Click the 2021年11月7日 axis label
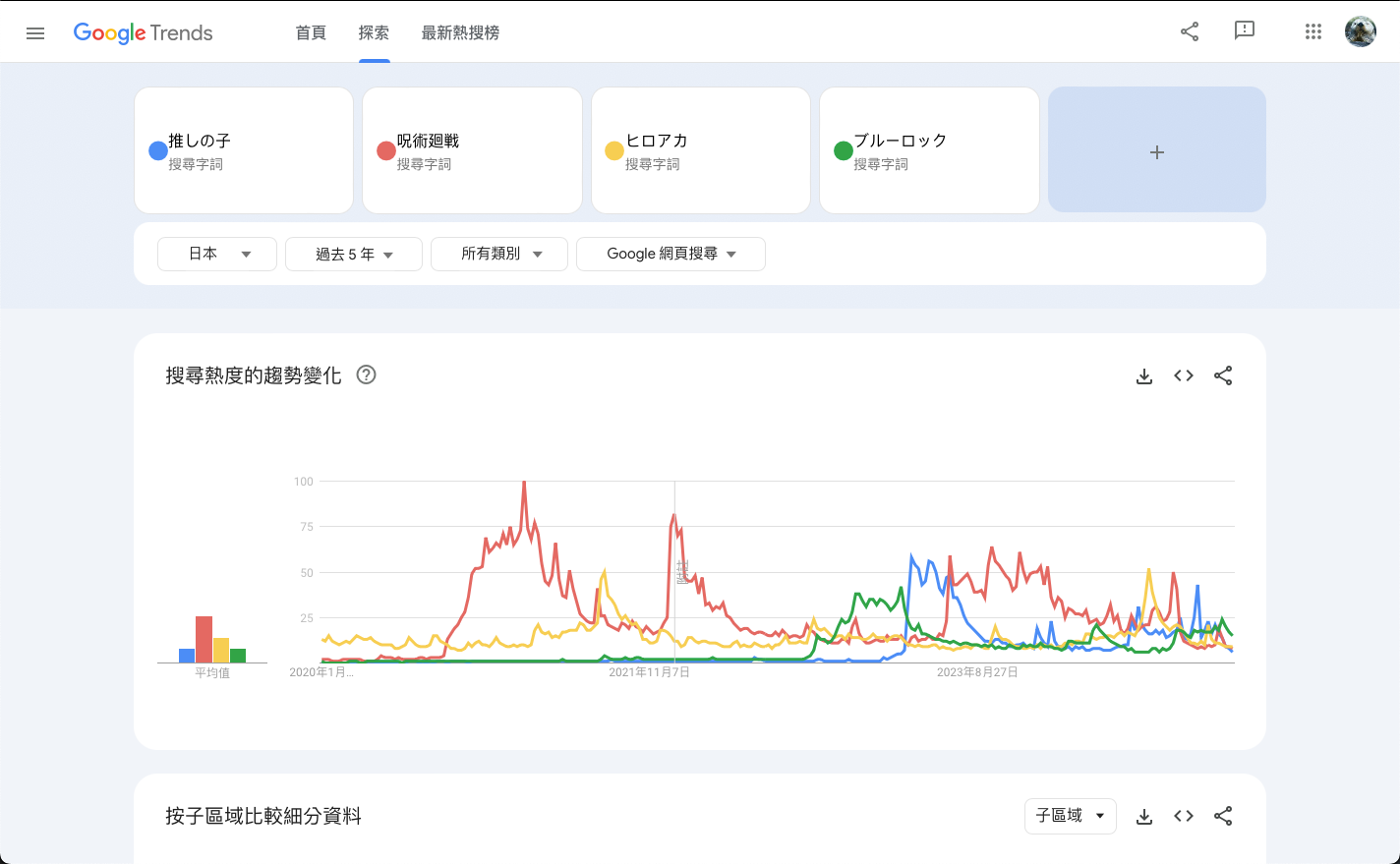This screenshot has width=1400, height=864. pyautogui.click(x=649, y=672)
